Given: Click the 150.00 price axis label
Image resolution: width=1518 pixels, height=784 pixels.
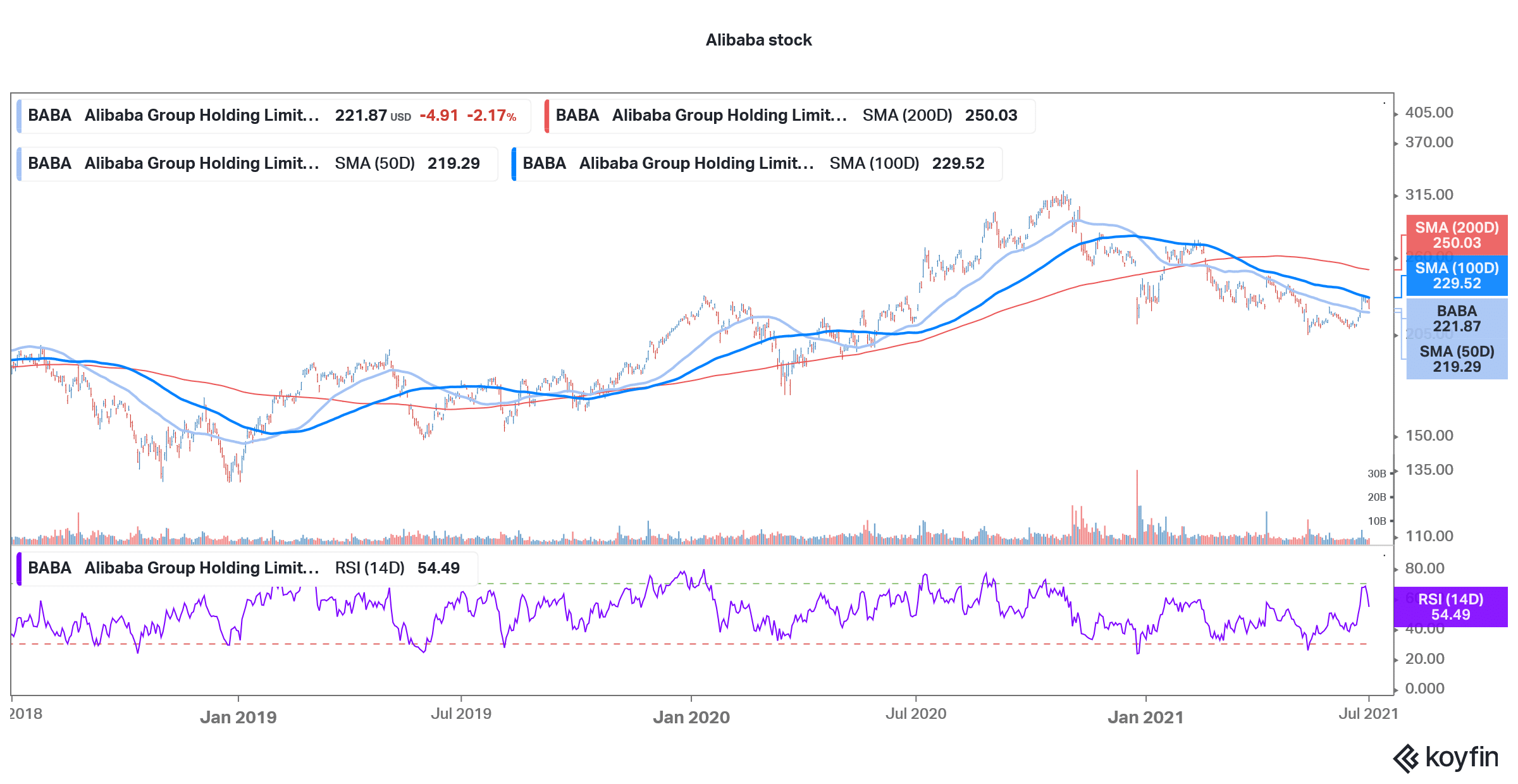Looking at the screenshot, I should (x=1429, y=436).
